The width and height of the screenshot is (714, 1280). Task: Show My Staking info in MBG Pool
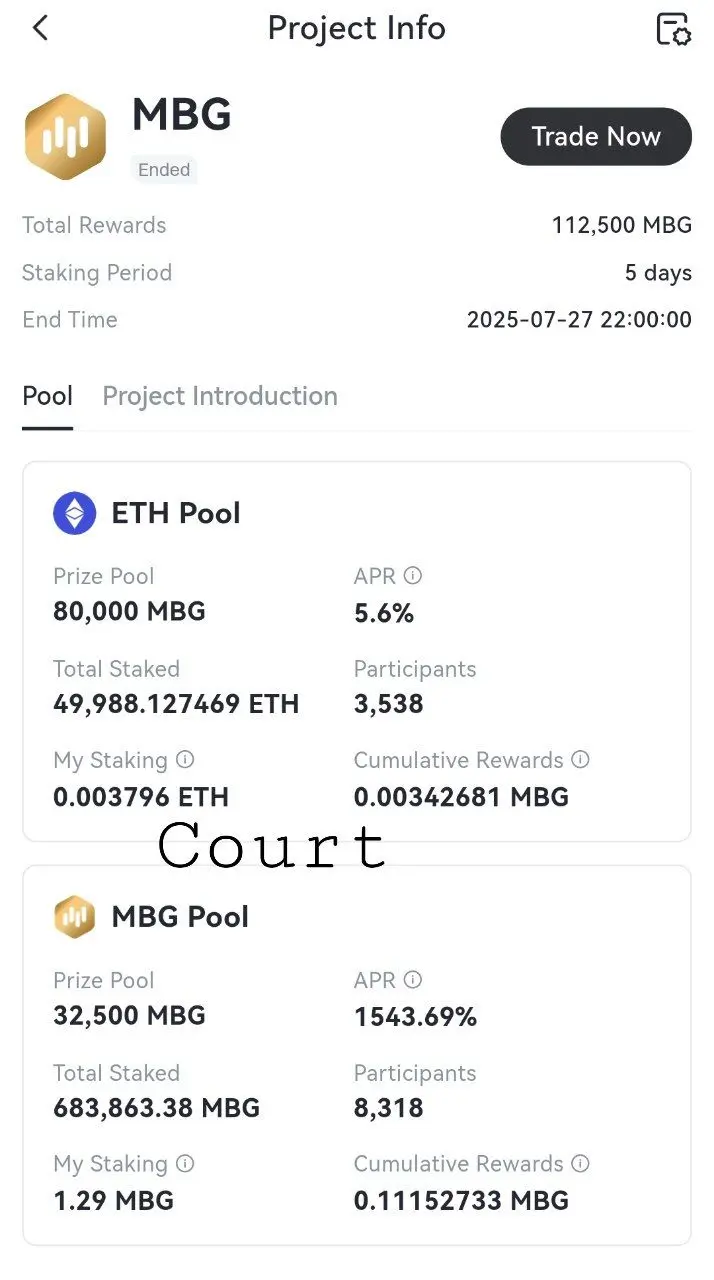[x=185, y=1164]
